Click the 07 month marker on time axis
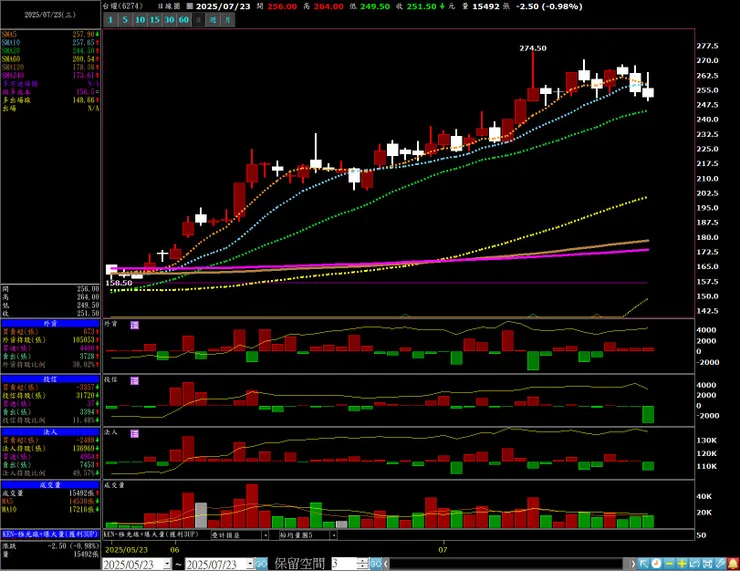 click(442, 549)
